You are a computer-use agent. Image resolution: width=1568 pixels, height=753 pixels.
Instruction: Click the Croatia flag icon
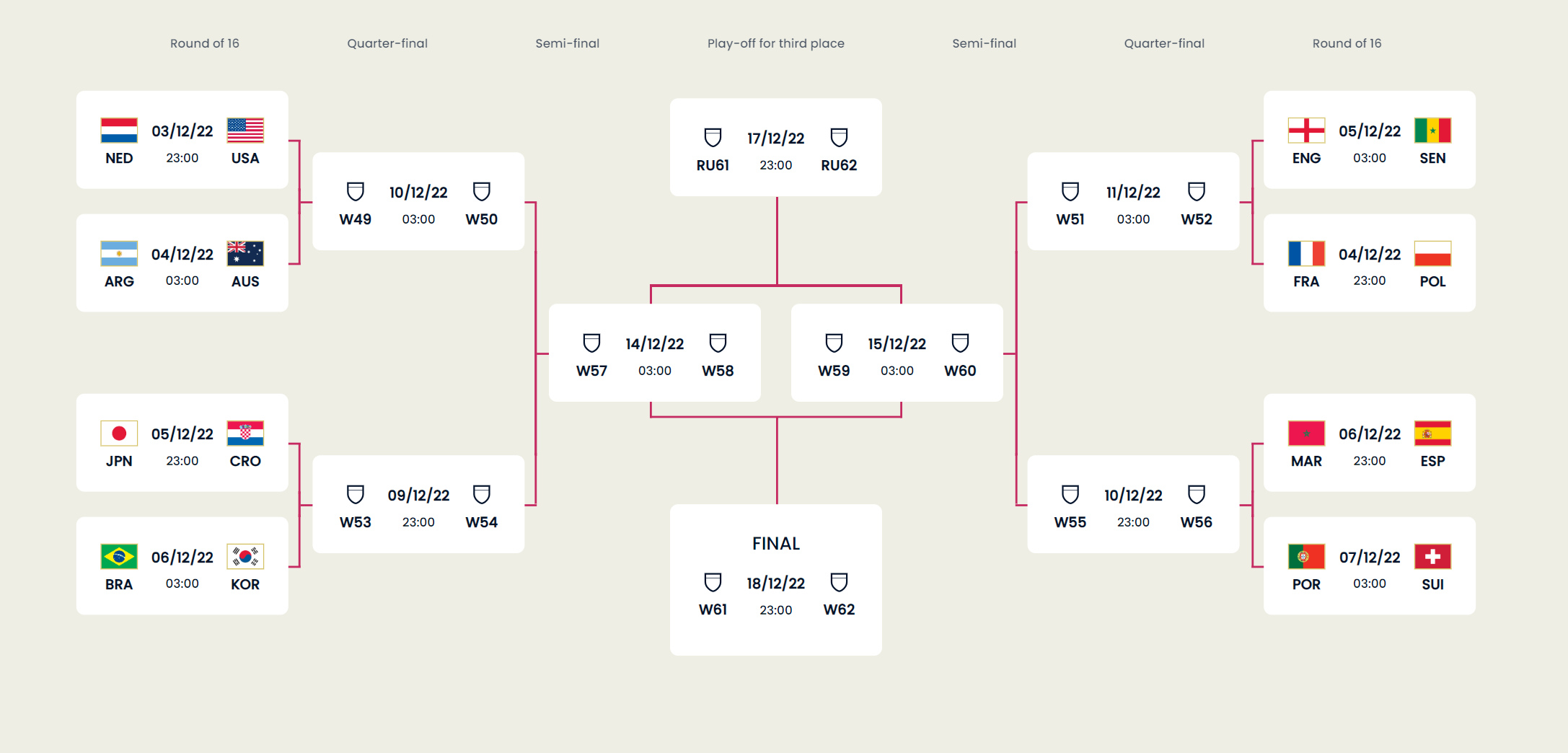coord(245,433)
